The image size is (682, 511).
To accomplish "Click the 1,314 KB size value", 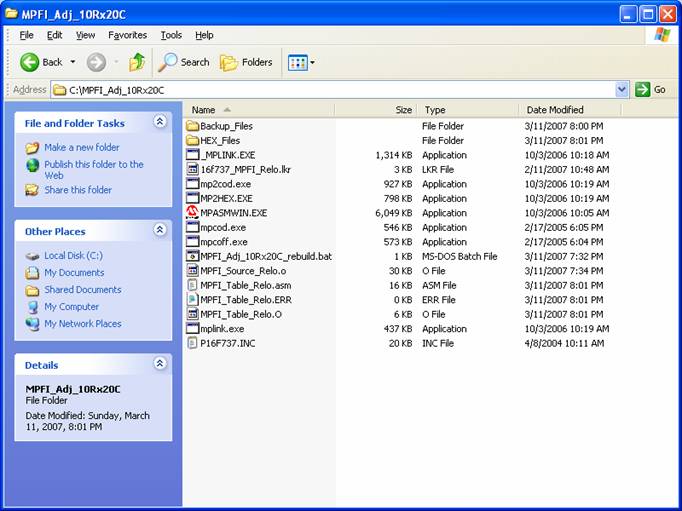I will coord(394,155).
